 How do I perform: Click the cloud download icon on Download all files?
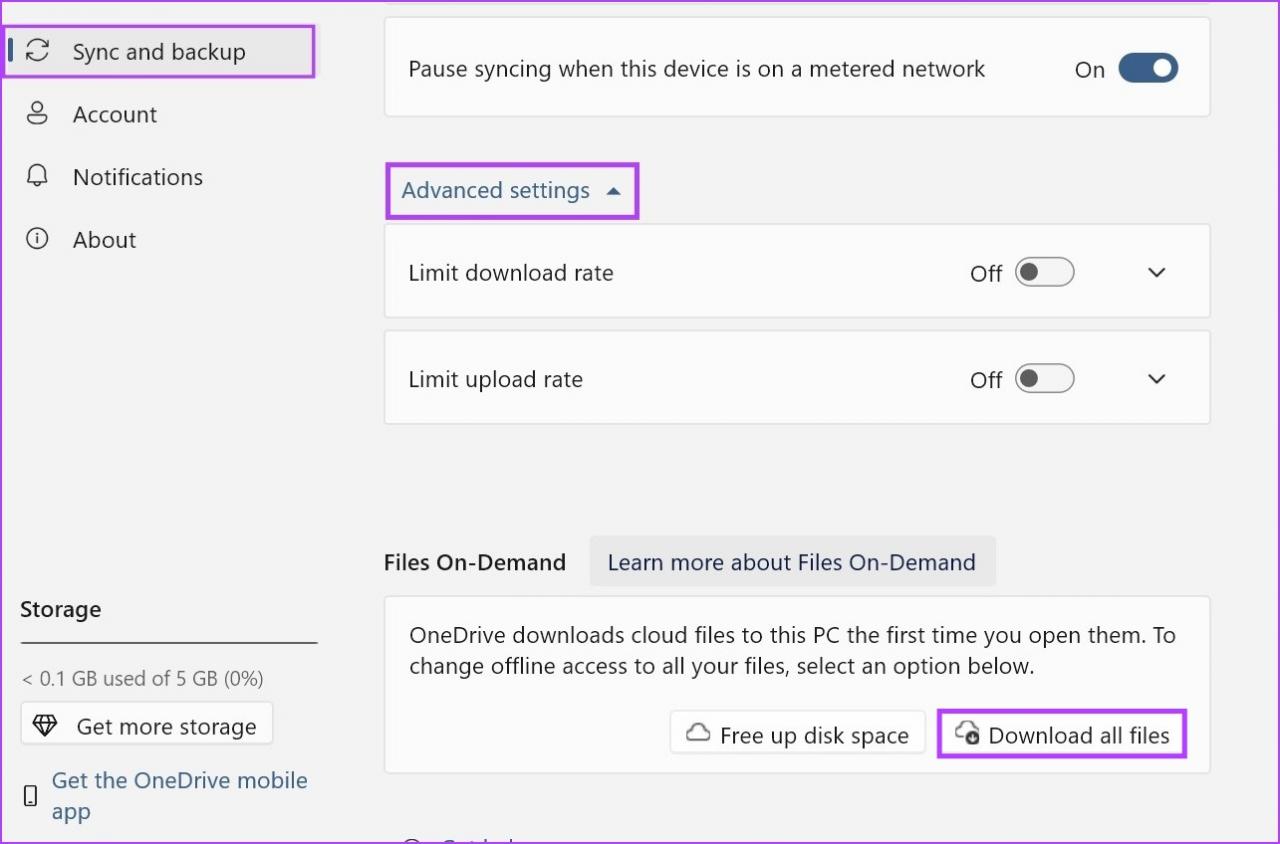pyautogui.click(x=967, y=733)
